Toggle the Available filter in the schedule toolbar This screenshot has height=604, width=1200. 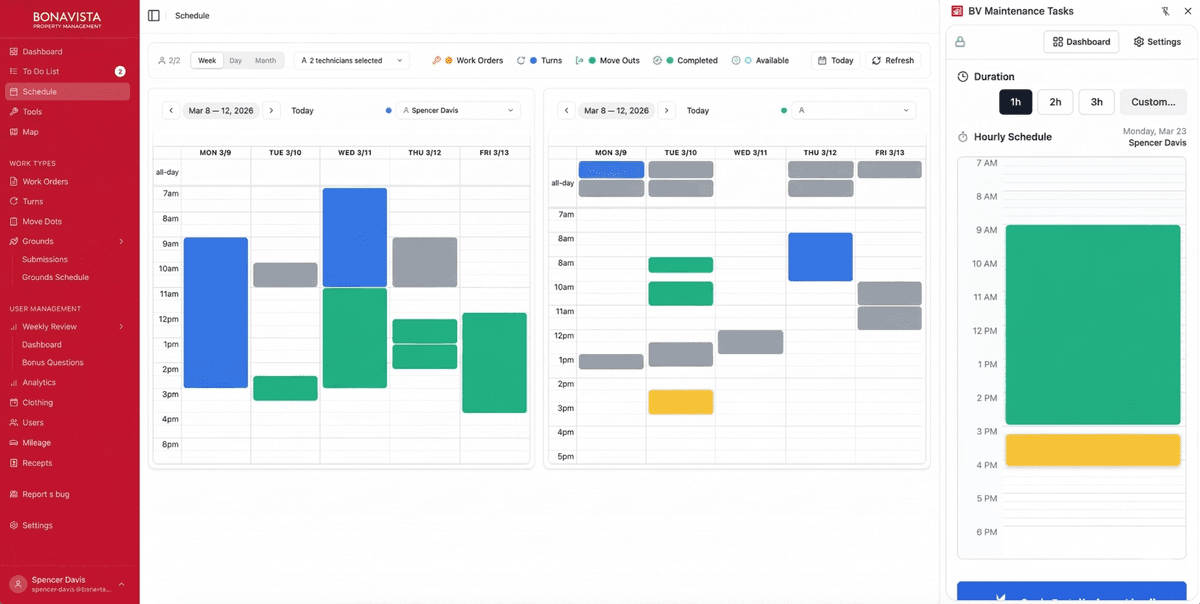point(762,60)
